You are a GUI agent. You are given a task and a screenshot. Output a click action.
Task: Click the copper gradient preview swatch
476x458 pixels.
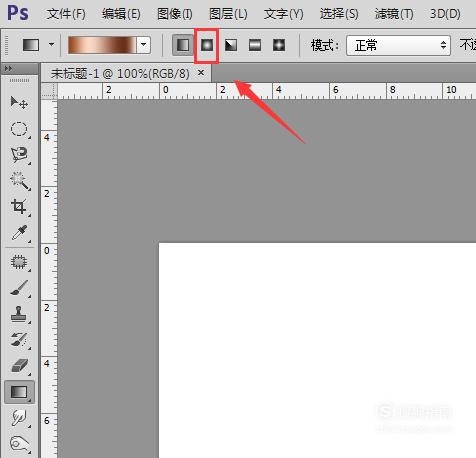click(102, 45)
